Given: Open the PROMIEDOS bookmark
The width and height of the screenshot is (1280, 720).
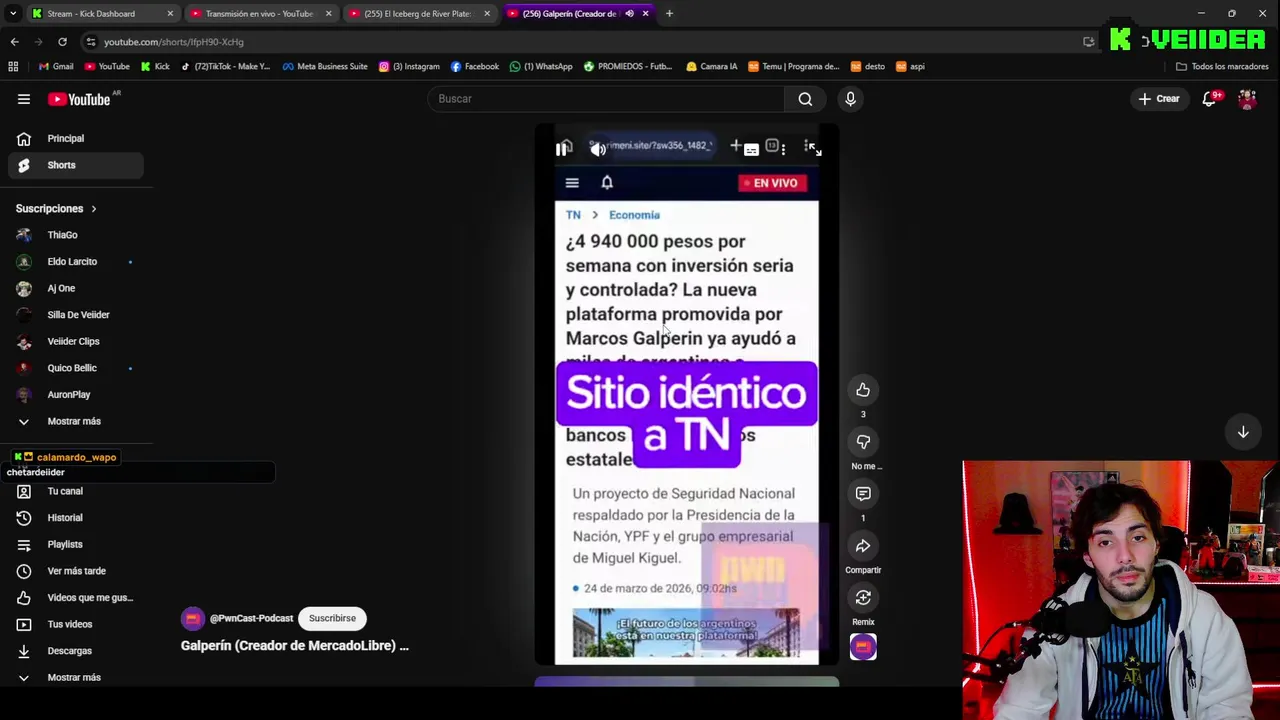Looking at the screenshot, I should (628, 67).
